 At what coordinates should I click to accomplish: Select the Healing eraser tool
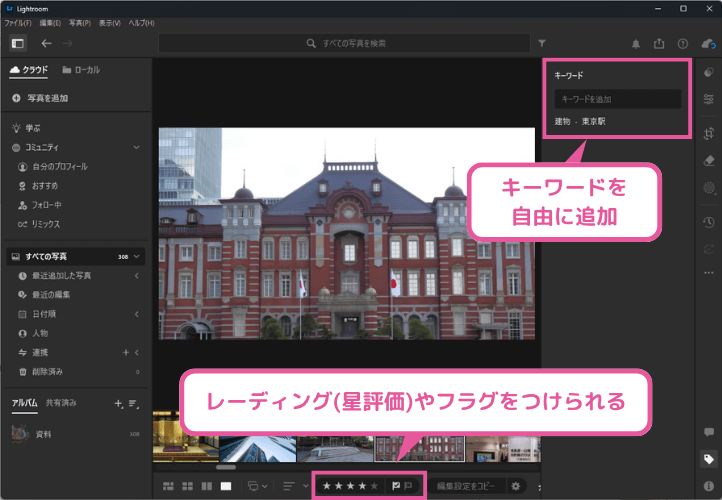(709, 160)
